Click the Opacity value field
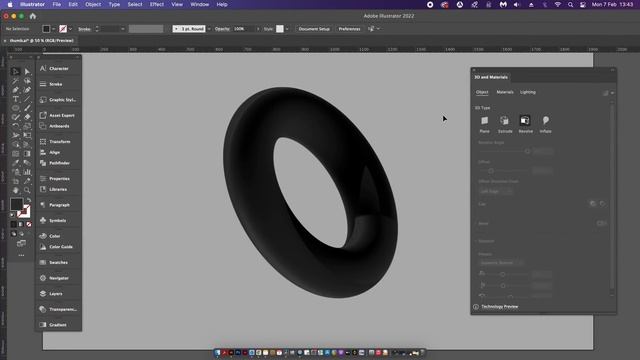This screenshot has height=360, width=640. point(244,29)
